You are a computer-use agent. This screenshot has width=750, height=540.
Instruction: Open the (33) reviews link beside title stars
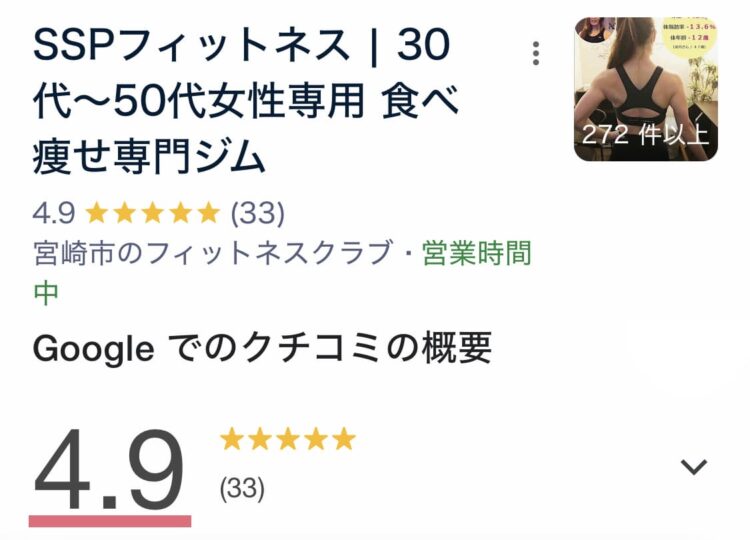257,212
